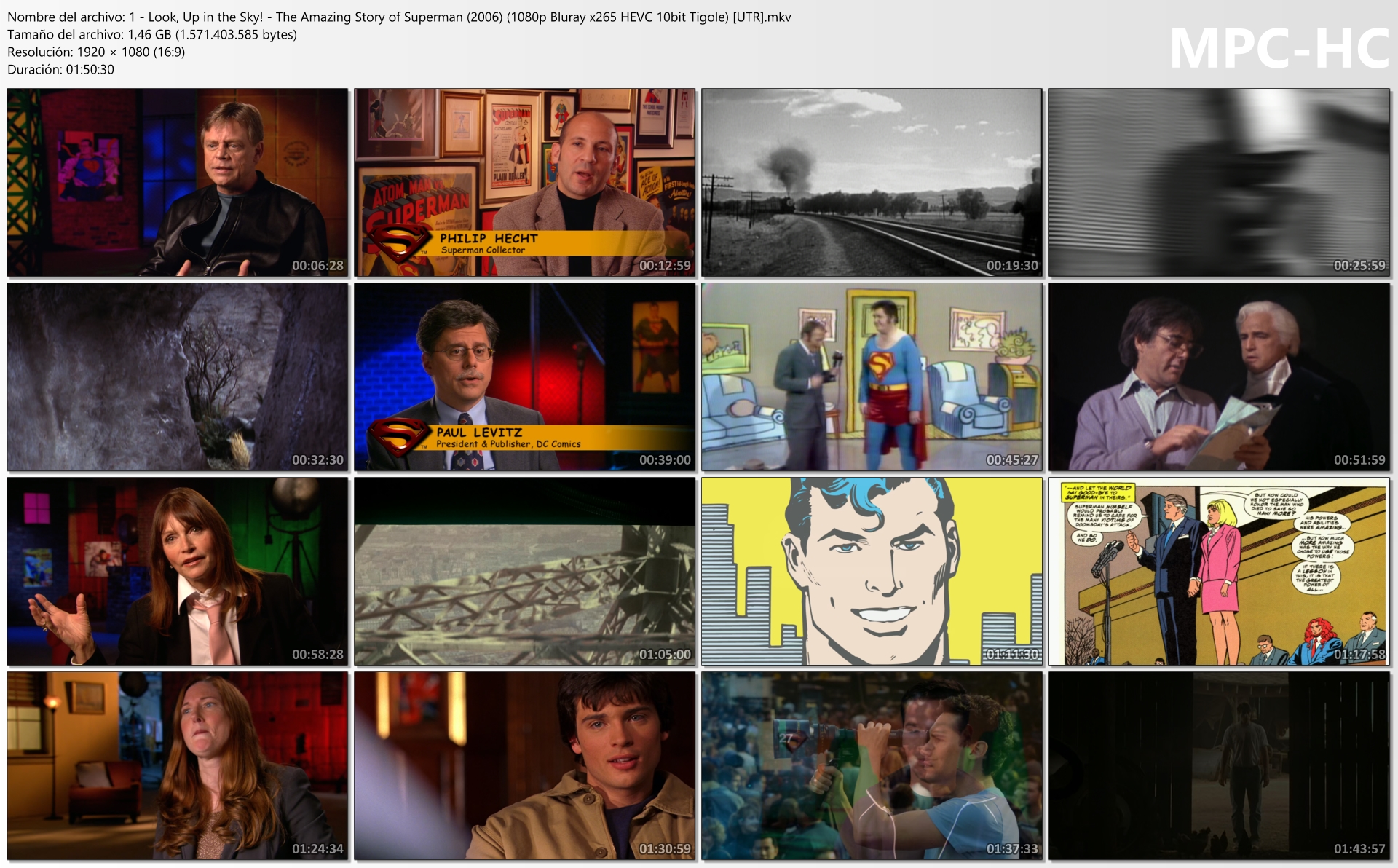
Task: Click the MPC-HC logo text
Action: 1279,50
